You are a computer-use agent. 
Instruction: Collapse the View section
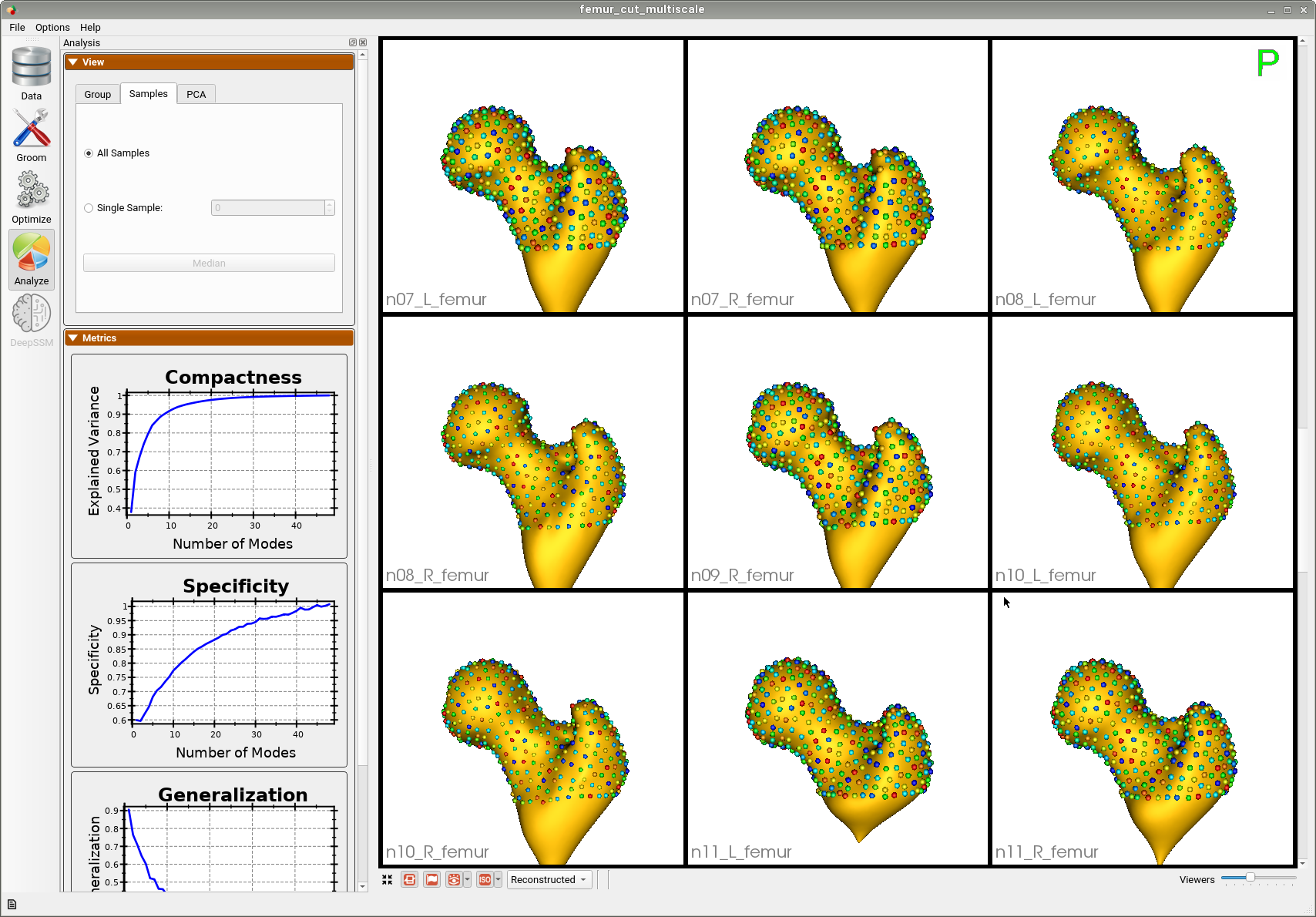pos(209,62)
